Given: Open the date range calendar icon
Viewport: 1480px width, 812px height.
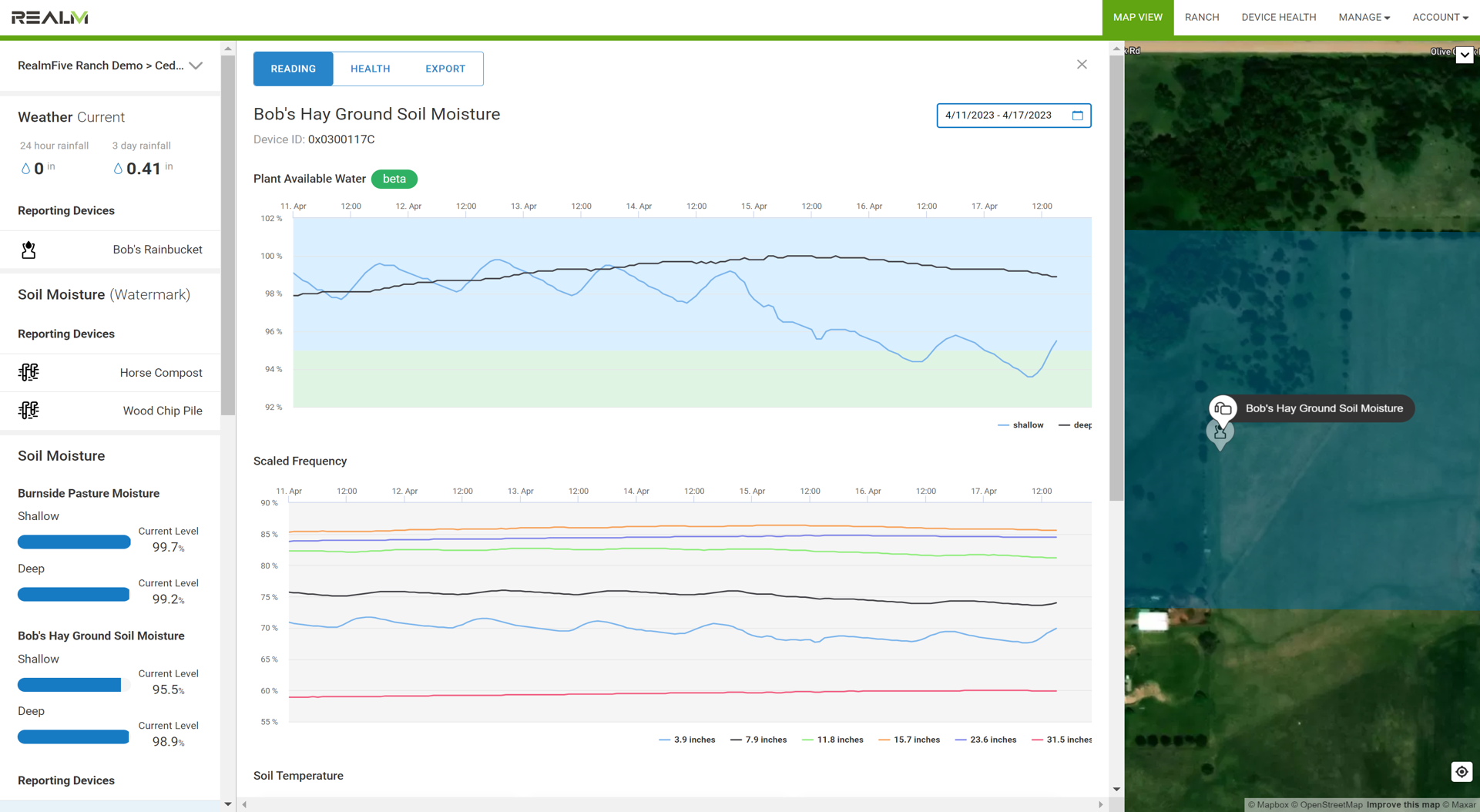Looking at the screenshot, I should pos(1077,116).
